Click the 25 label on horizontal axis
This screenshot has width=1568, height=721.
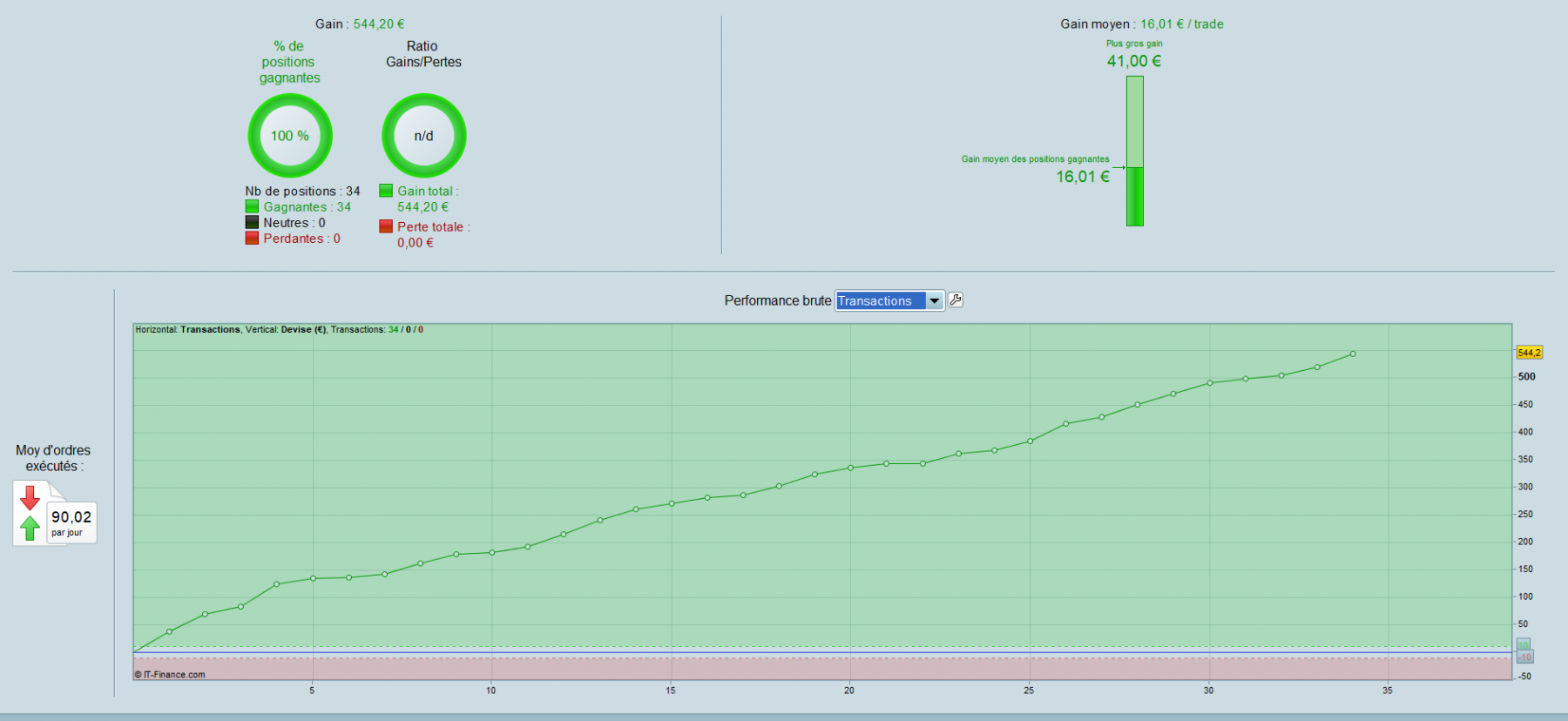(x=1029, y=691)
